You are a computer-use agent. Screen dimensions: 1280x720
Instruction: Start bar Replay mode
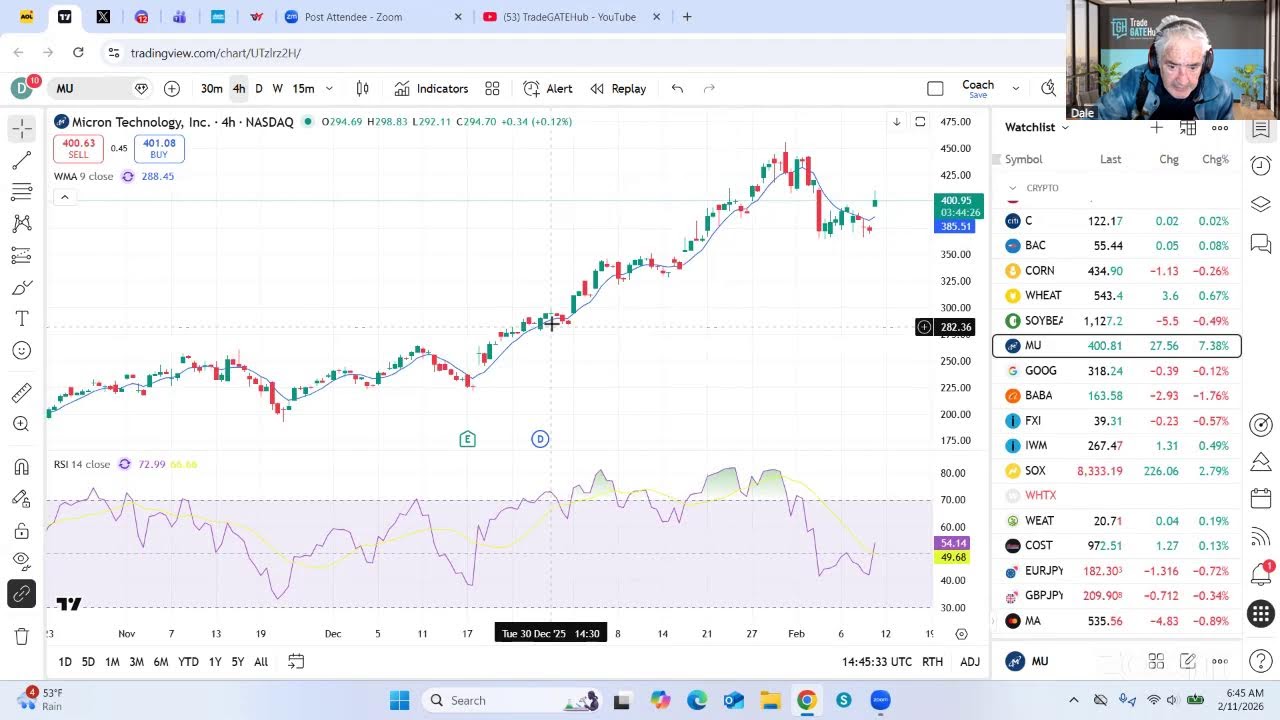(618, 88)
